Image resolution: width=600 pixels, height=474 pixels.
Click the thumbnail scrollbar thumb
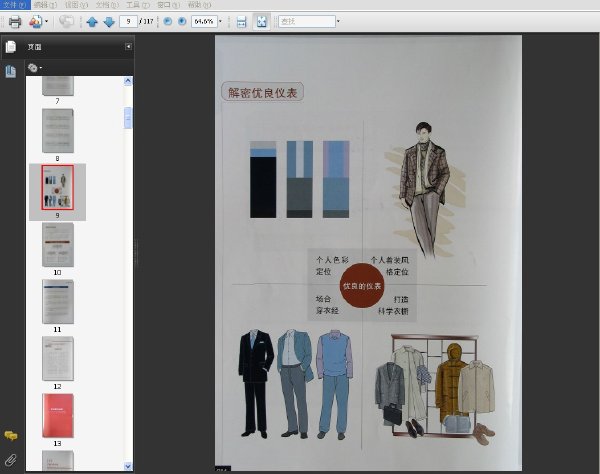pyautogui.click(x=128, y=118)
